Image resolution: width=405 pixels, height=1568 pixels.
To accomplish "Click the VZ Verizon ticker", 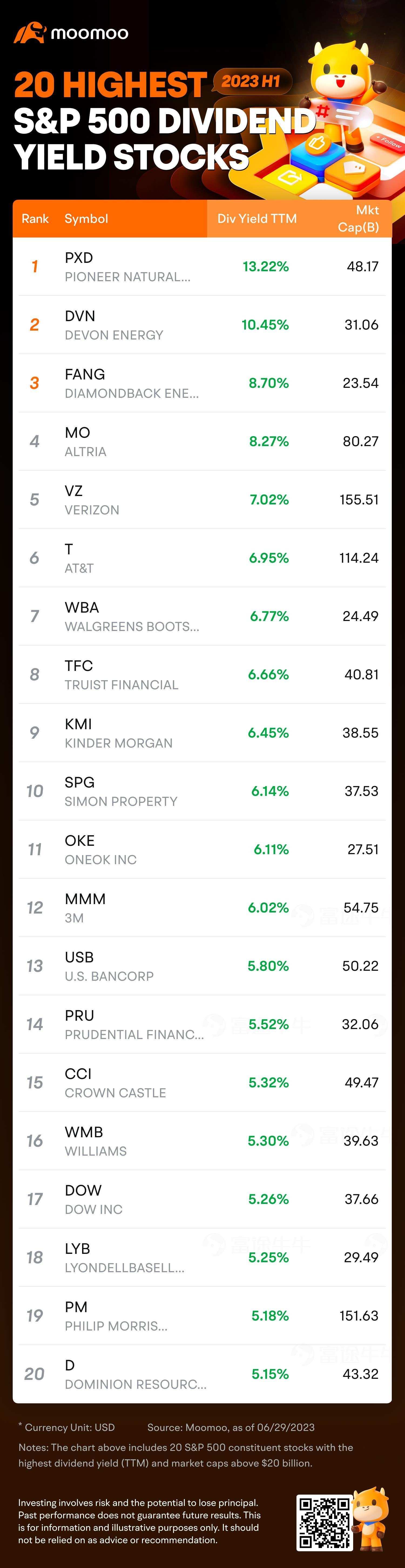I will point(74,491).
